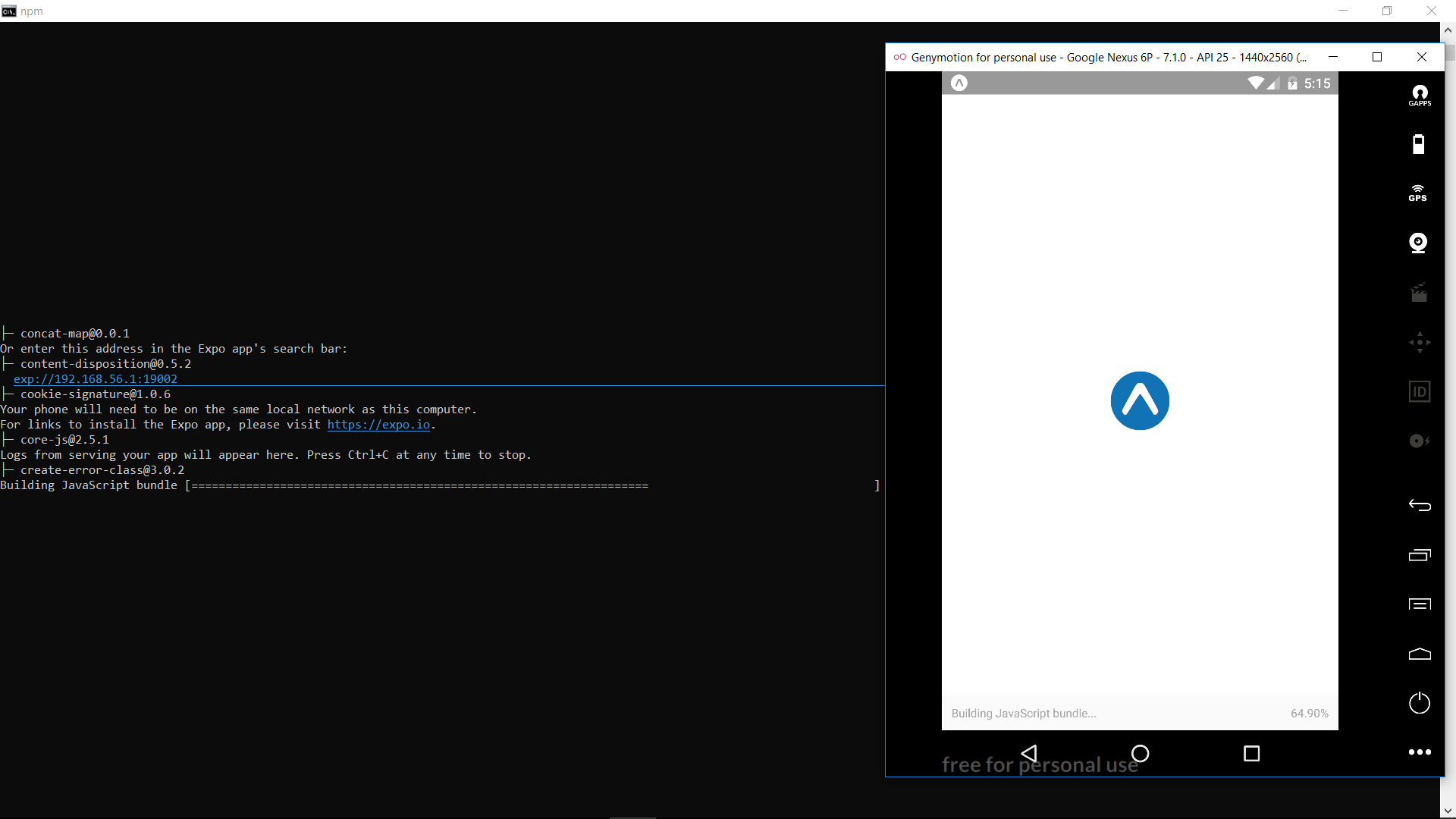1456x819 pixels.
Task: Minimize the Genymotion emulator window
Action: click(1333, 57)
